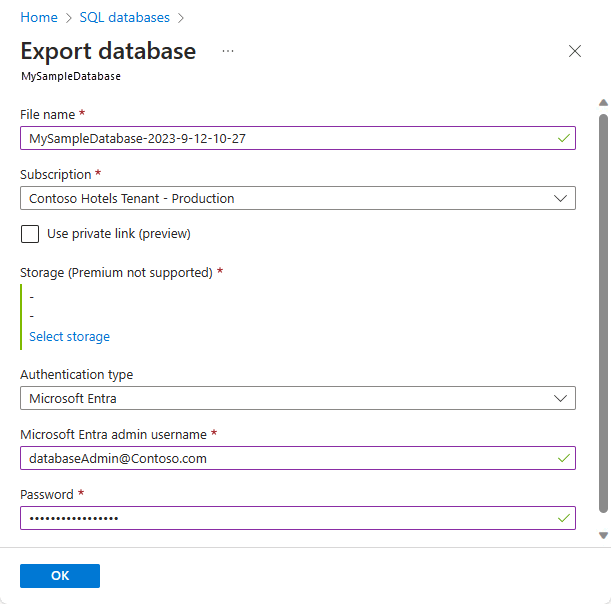Click the Subscription dropdown chevron arrow

pyautogui.click(x=561, y=198)
